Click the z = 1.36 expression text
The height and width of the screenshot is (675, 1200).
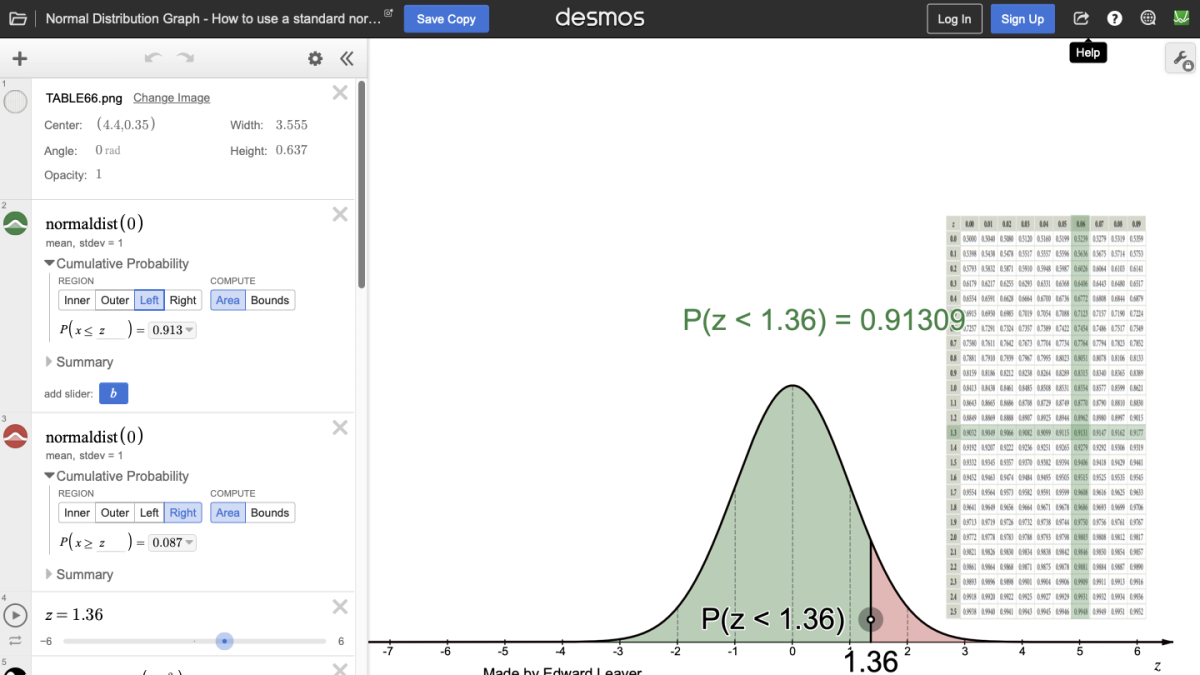pos(74,614)
